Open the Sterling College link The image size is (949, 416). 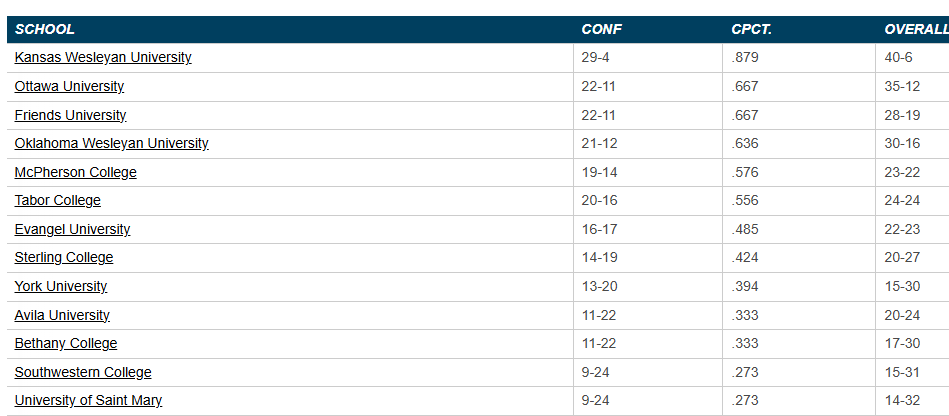64,258
